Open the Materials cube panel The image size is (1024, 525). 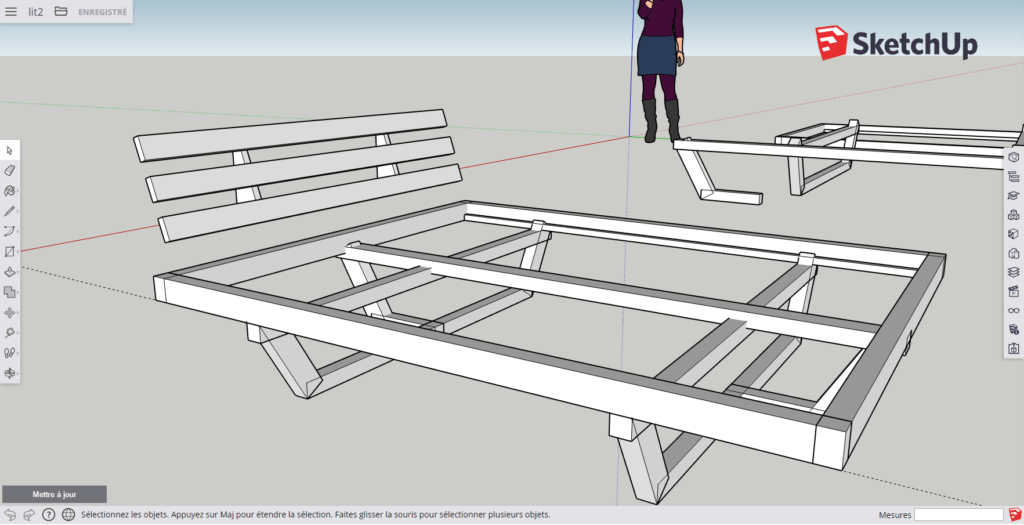1014,234
